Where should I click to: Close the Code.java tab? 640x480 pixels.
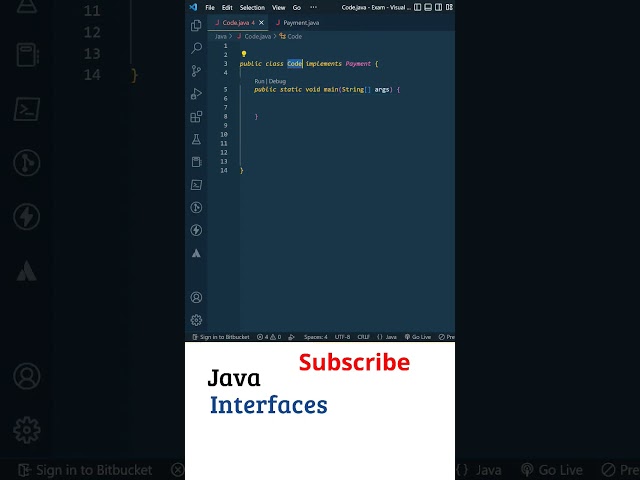pos(262,23)
